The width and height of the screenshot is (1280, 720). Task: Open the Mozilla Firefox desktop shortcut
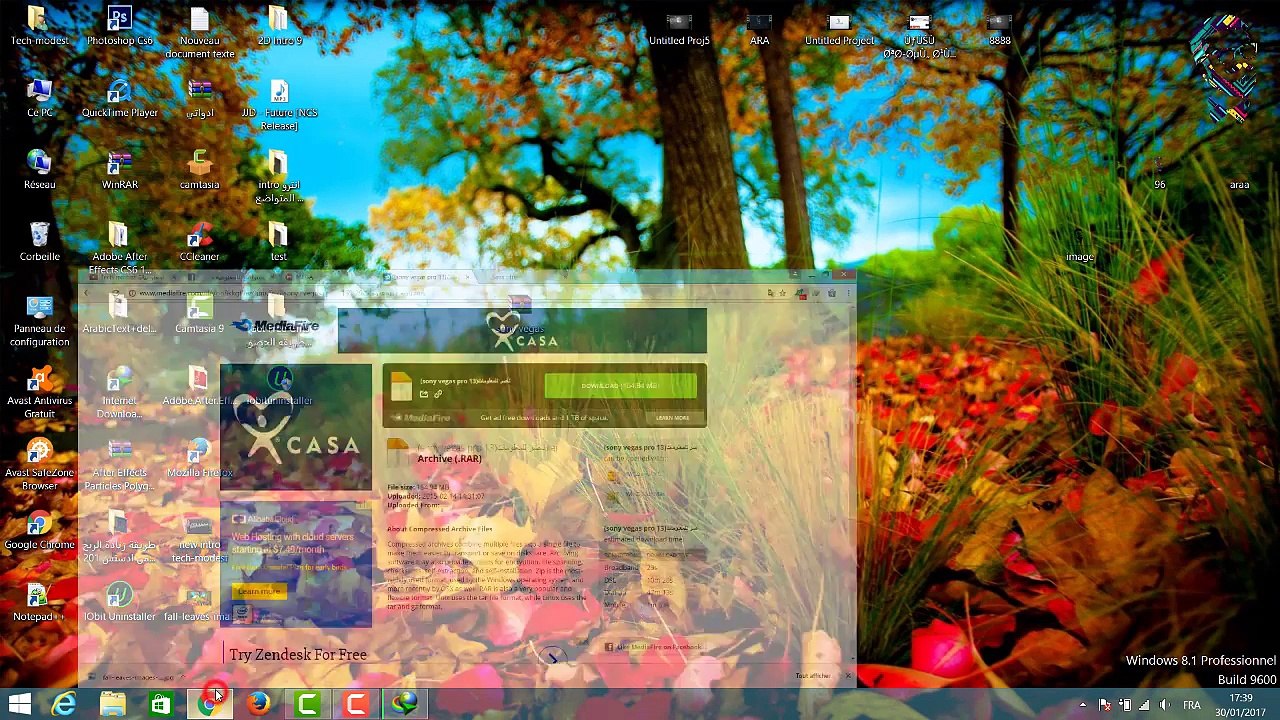pyautogui.click(x=199, y=459)
